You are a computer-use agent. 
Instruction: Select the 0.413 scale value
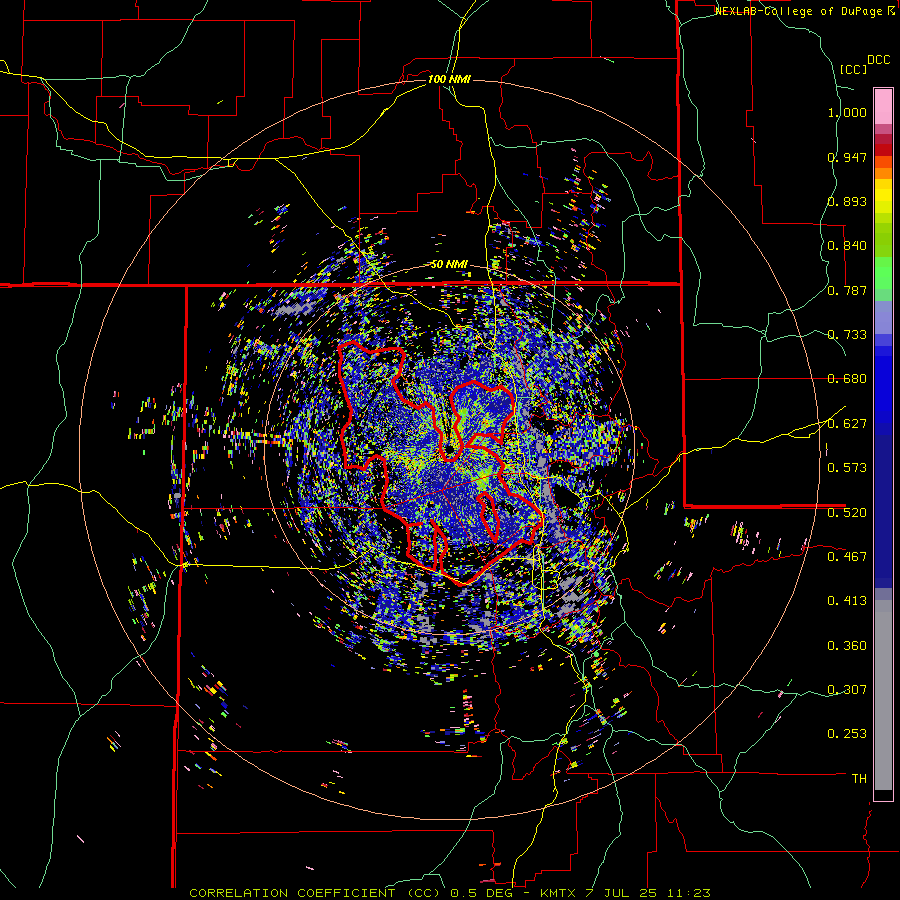[x=847, y=601]
